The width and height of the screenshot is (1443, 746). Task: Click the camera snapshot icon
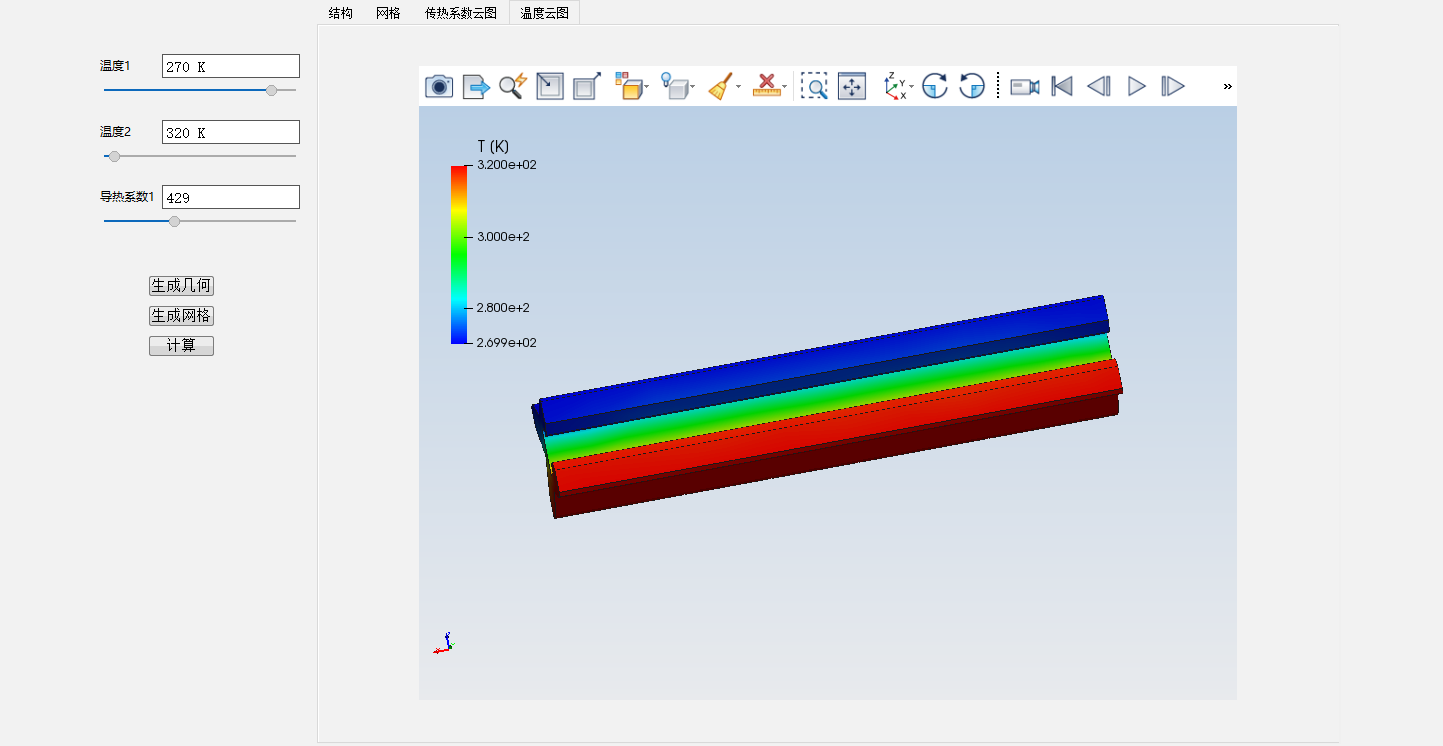coord(439,86)
